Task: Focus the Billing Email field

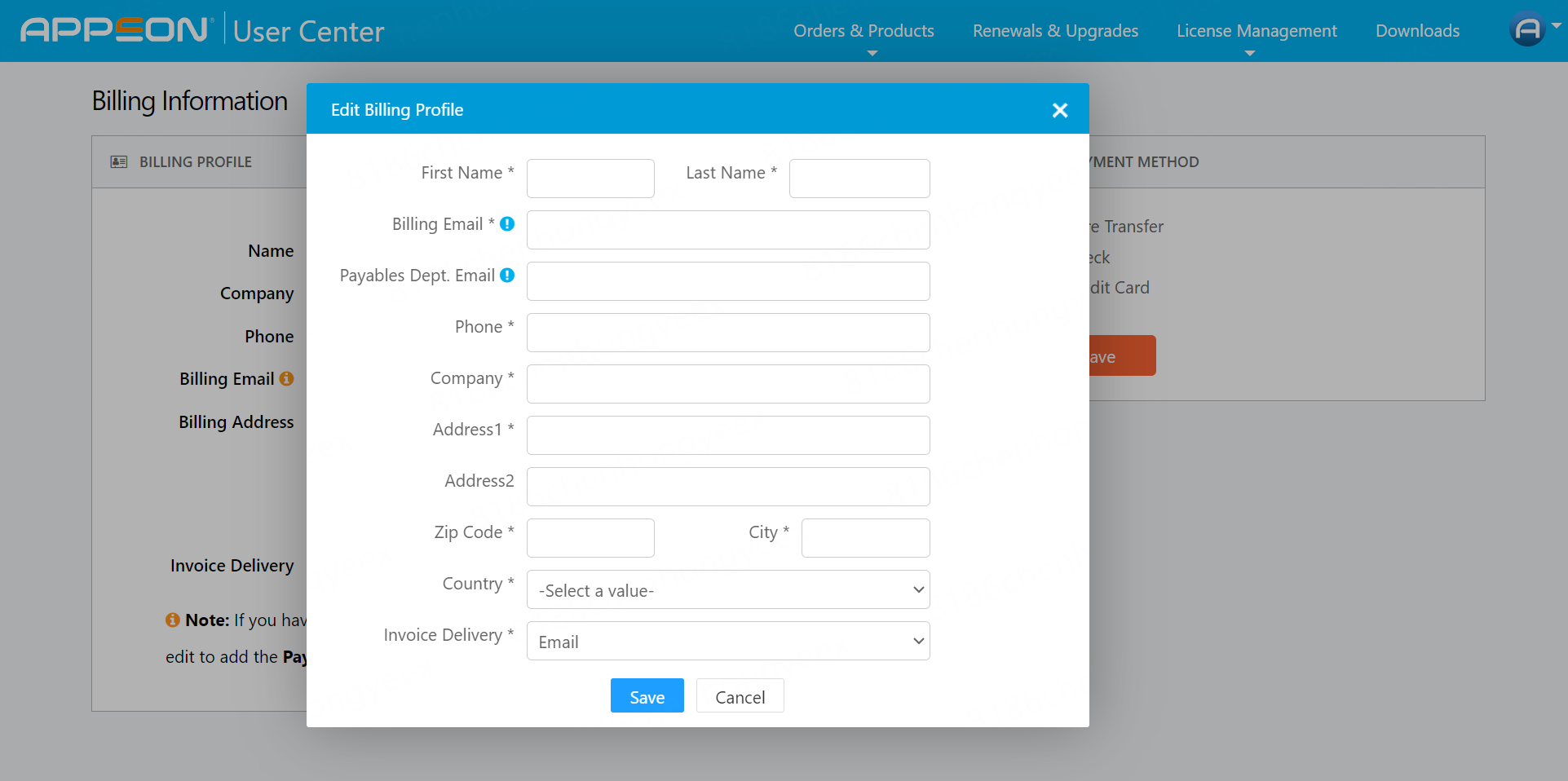Action: pos(728,230)
